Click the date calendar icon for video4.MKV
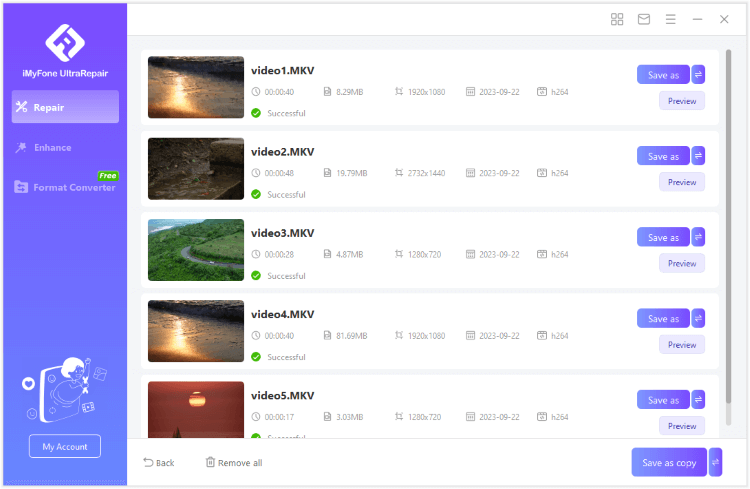750x489 pixels. (470, 335)
